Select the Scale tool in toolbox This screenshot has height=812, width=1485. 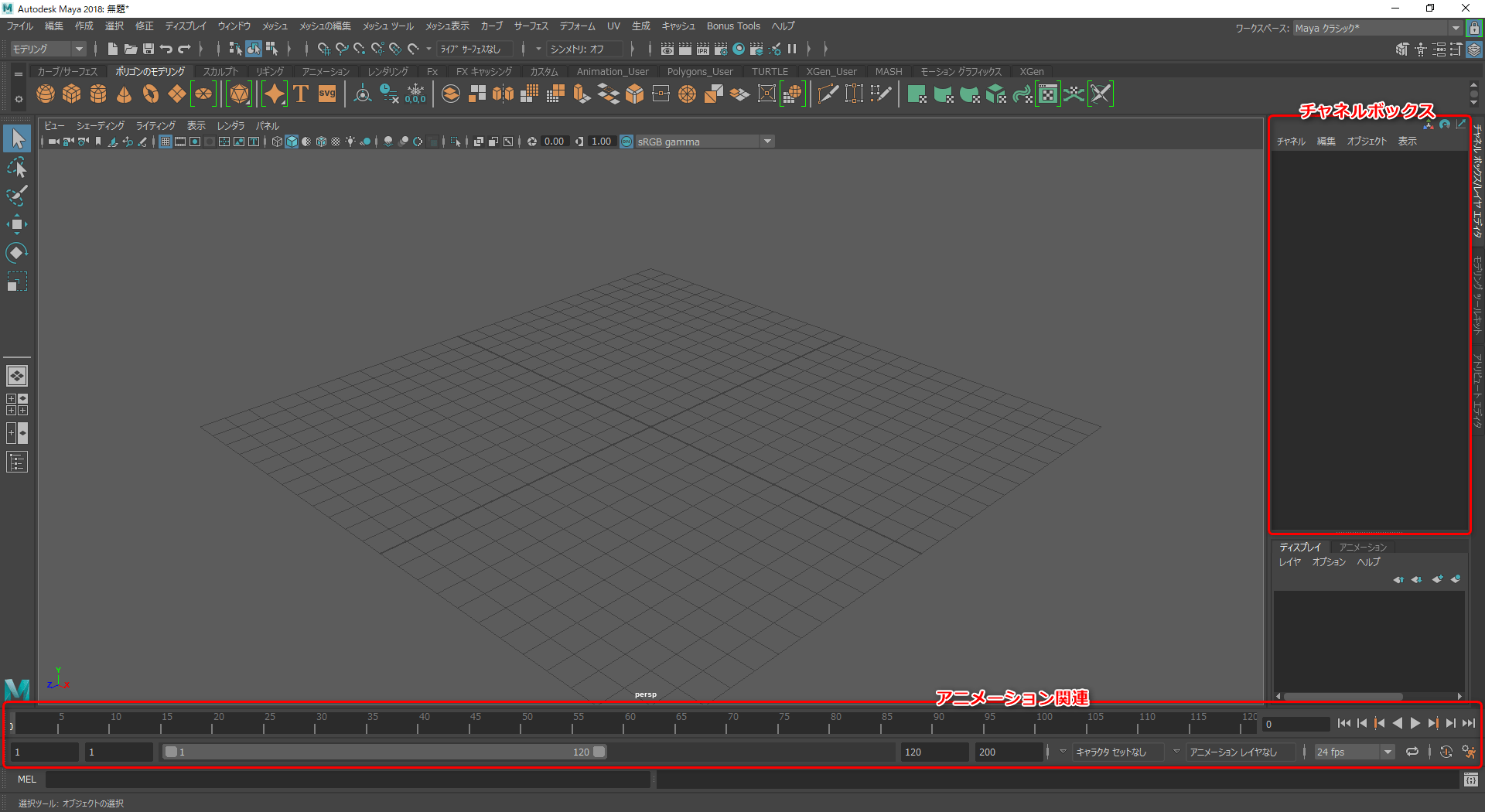(x=17, y=281)
